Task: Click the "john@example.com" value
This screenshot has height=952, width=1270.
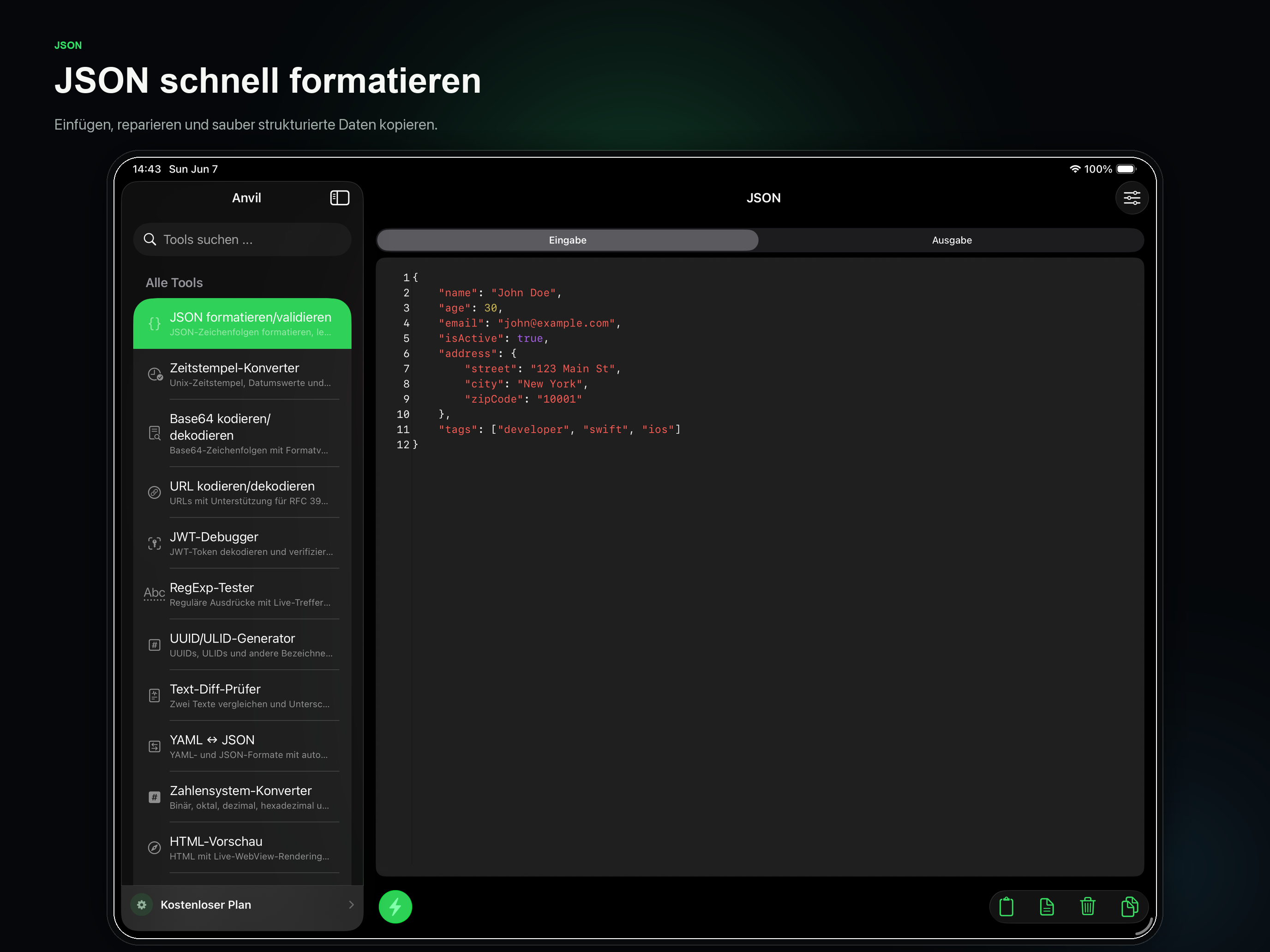Action: tap(557, 323)
